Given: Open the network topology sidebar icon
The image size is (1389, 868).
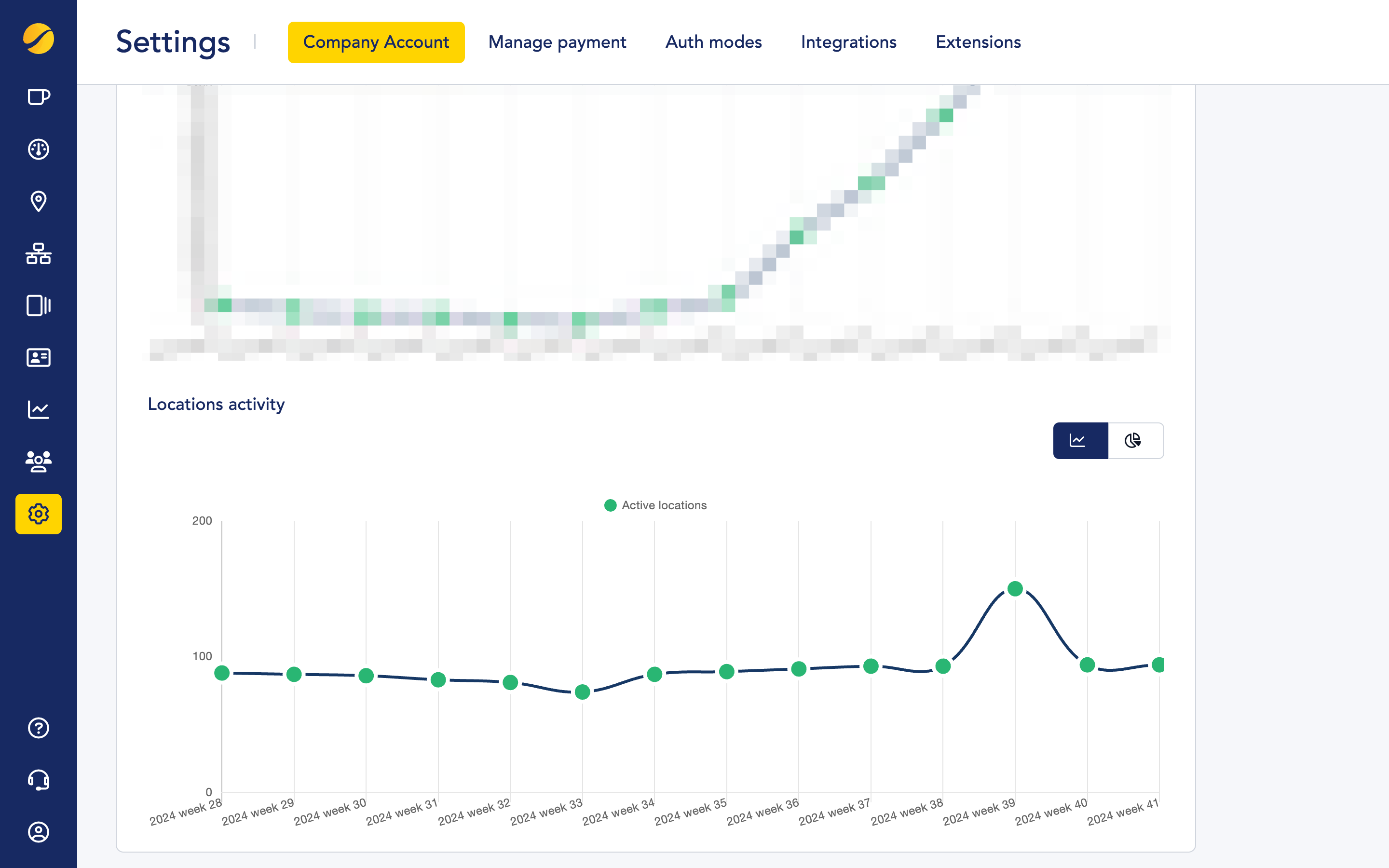Looking at the screenshot, I should click(x=39, y=253).
